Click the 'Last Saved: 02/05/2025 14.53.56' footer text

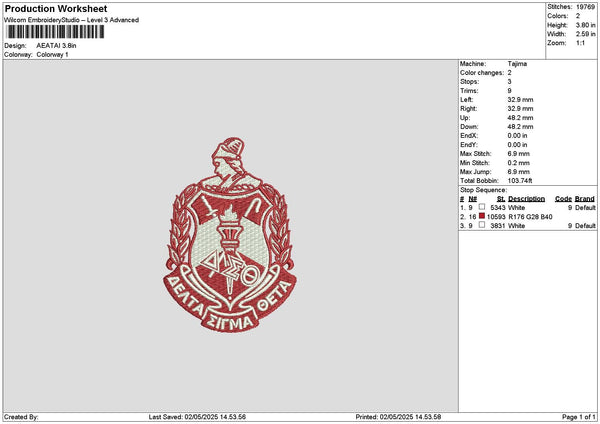tap(197, 417)
